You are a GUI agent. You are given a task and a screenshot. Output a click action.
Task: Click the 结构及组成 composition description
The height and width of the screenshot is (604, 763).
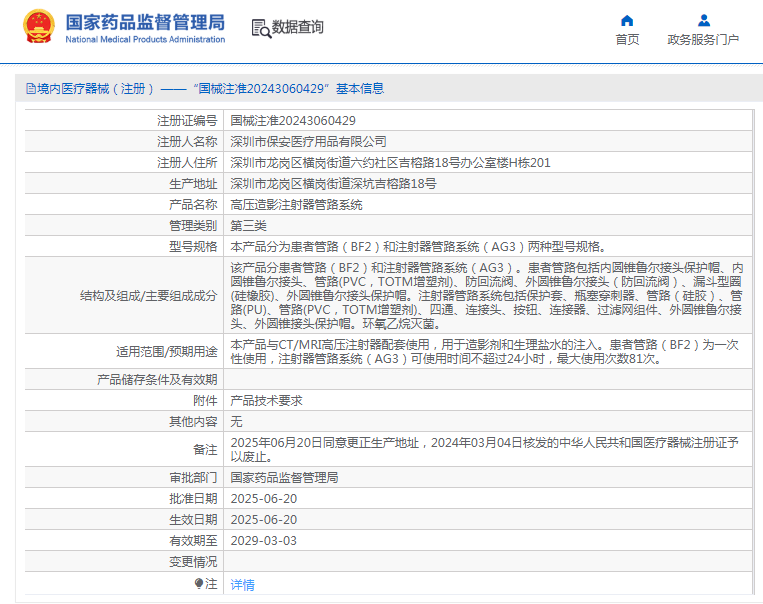pos(487,295)
